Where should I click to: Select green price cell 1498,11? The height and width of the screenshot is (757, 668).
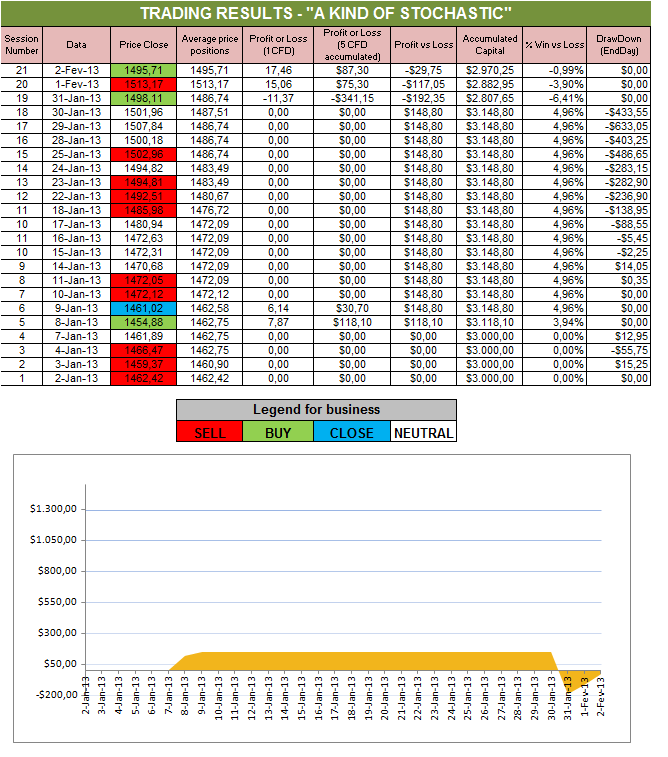[x=144, y=98]
